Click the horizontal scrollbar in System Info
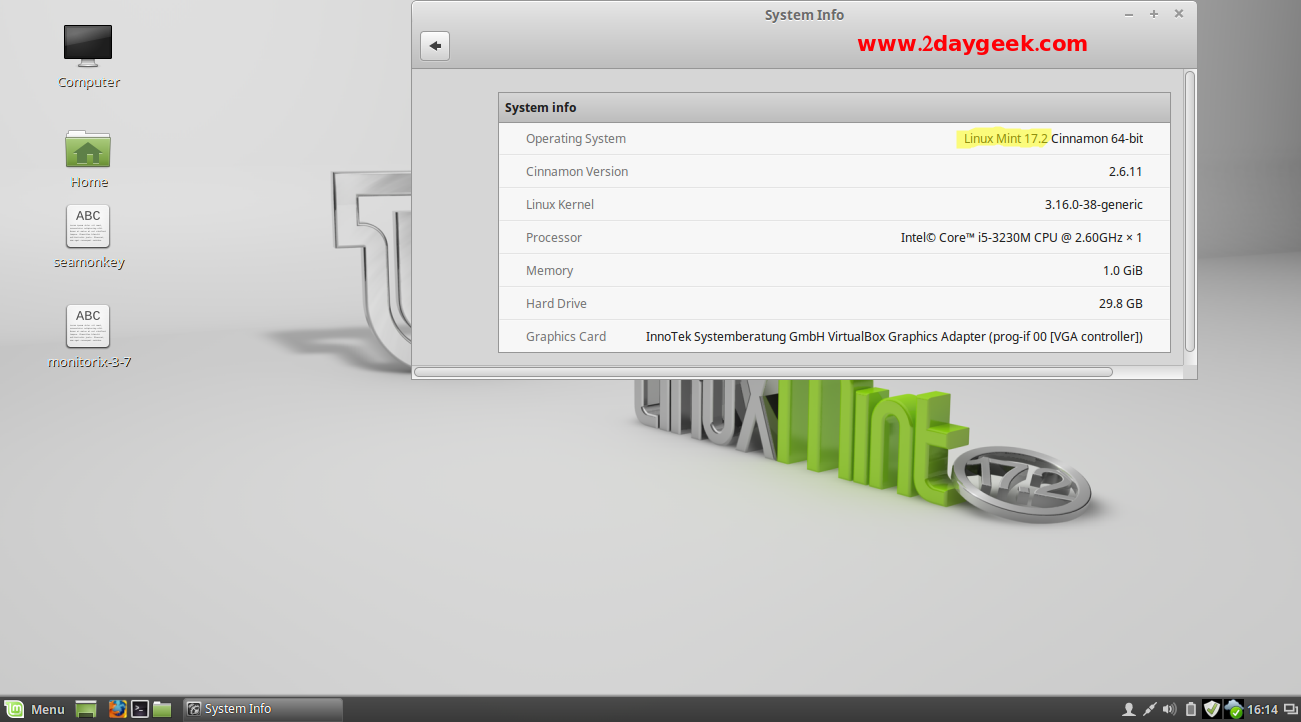This screenshot has width=1301, height=722. pos(763,372)
